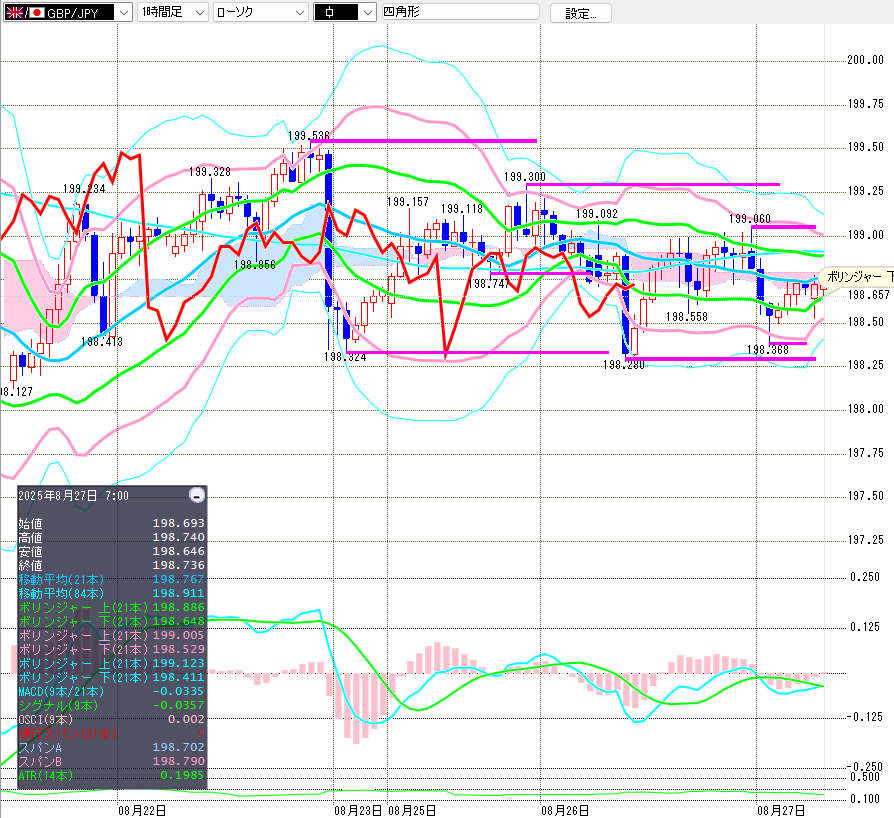894x818 pixels.
Task: Click the 198.856 price label
Action: 254,264
